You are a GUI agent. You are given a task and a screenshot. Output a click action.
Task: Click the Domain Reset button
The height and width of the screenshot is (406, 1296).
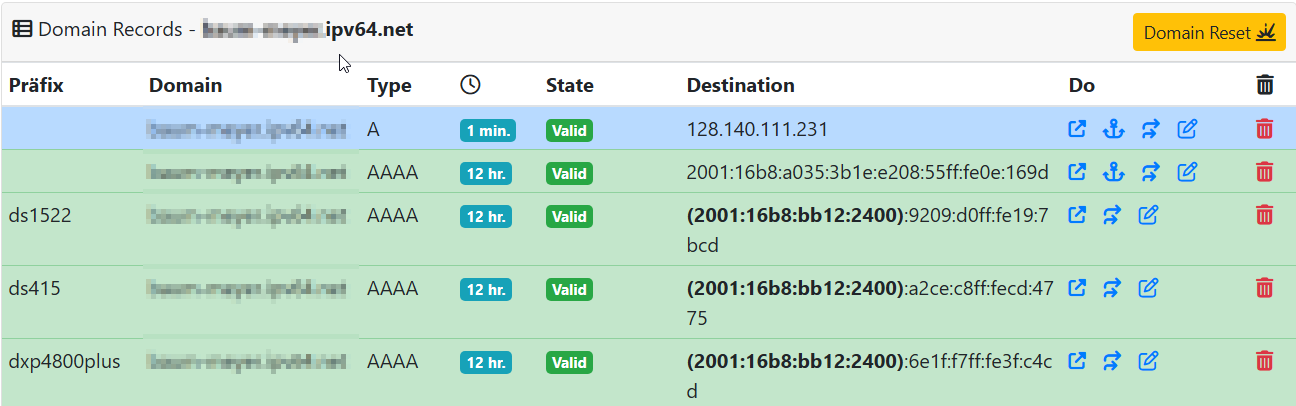click(x=1208, y=33)
